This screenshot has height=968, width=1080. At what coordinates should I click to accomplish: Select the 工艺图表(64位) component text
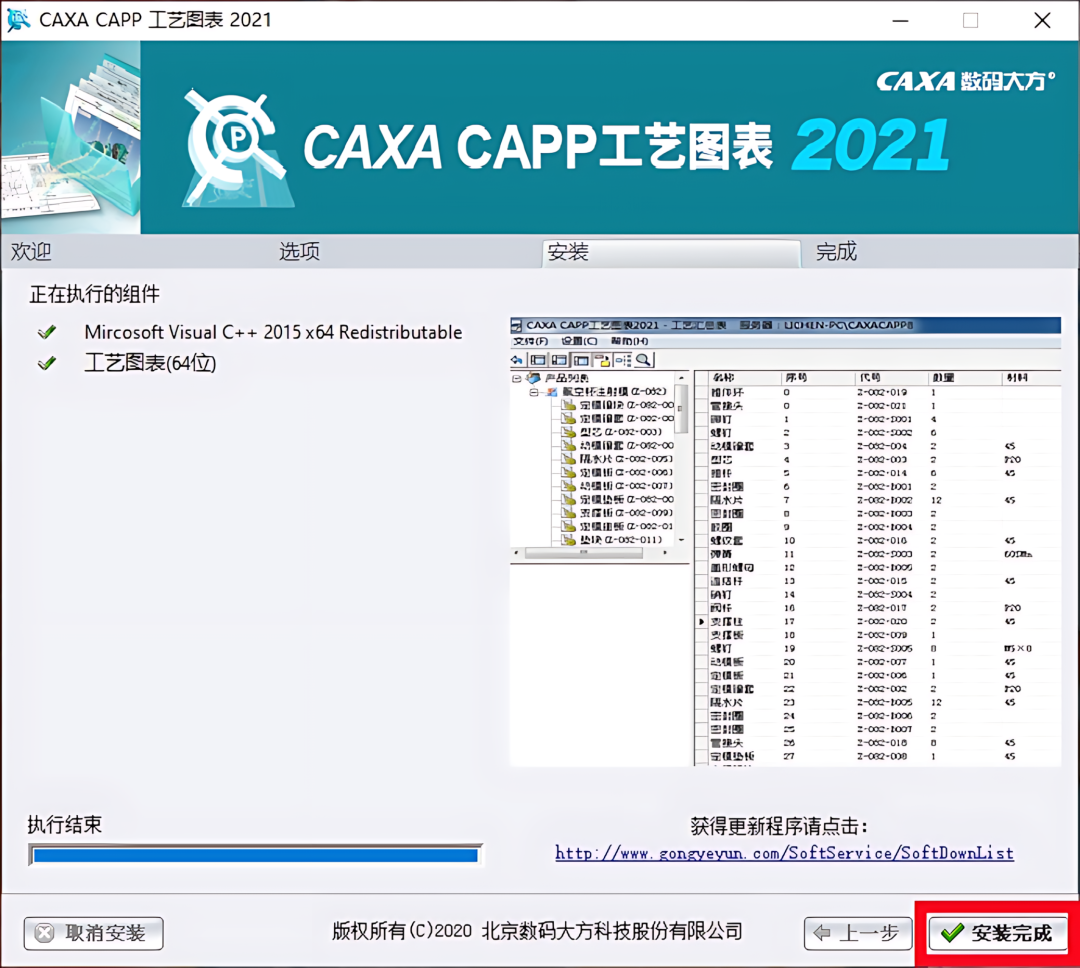[150, 362]
